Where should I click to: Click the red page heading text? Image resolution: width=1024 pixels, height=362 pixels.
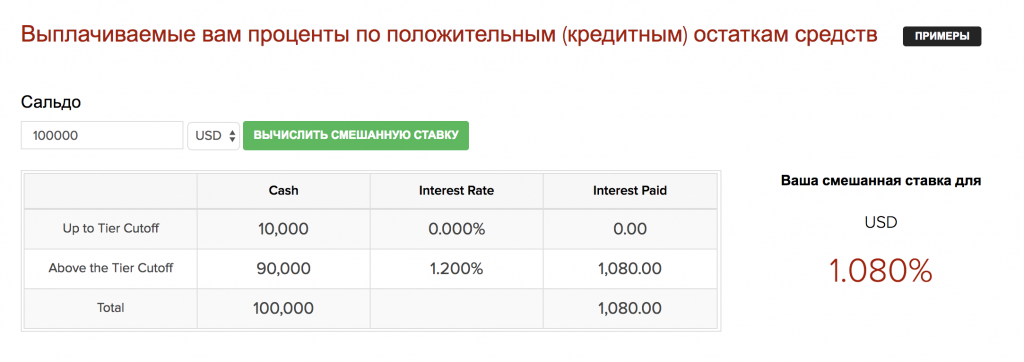coord(449,35)
